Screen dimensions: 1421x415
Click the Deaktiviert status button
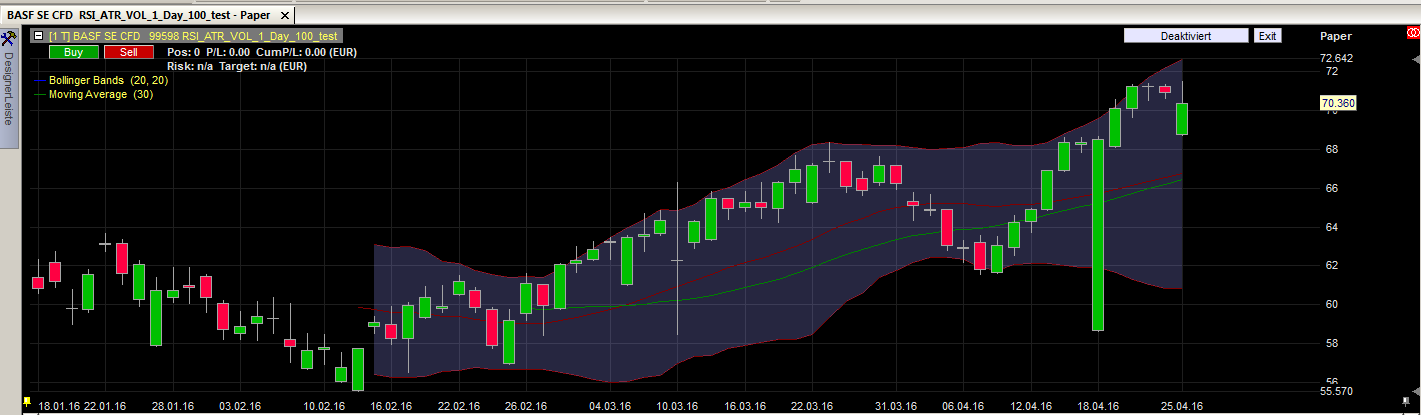(1186, 36)
